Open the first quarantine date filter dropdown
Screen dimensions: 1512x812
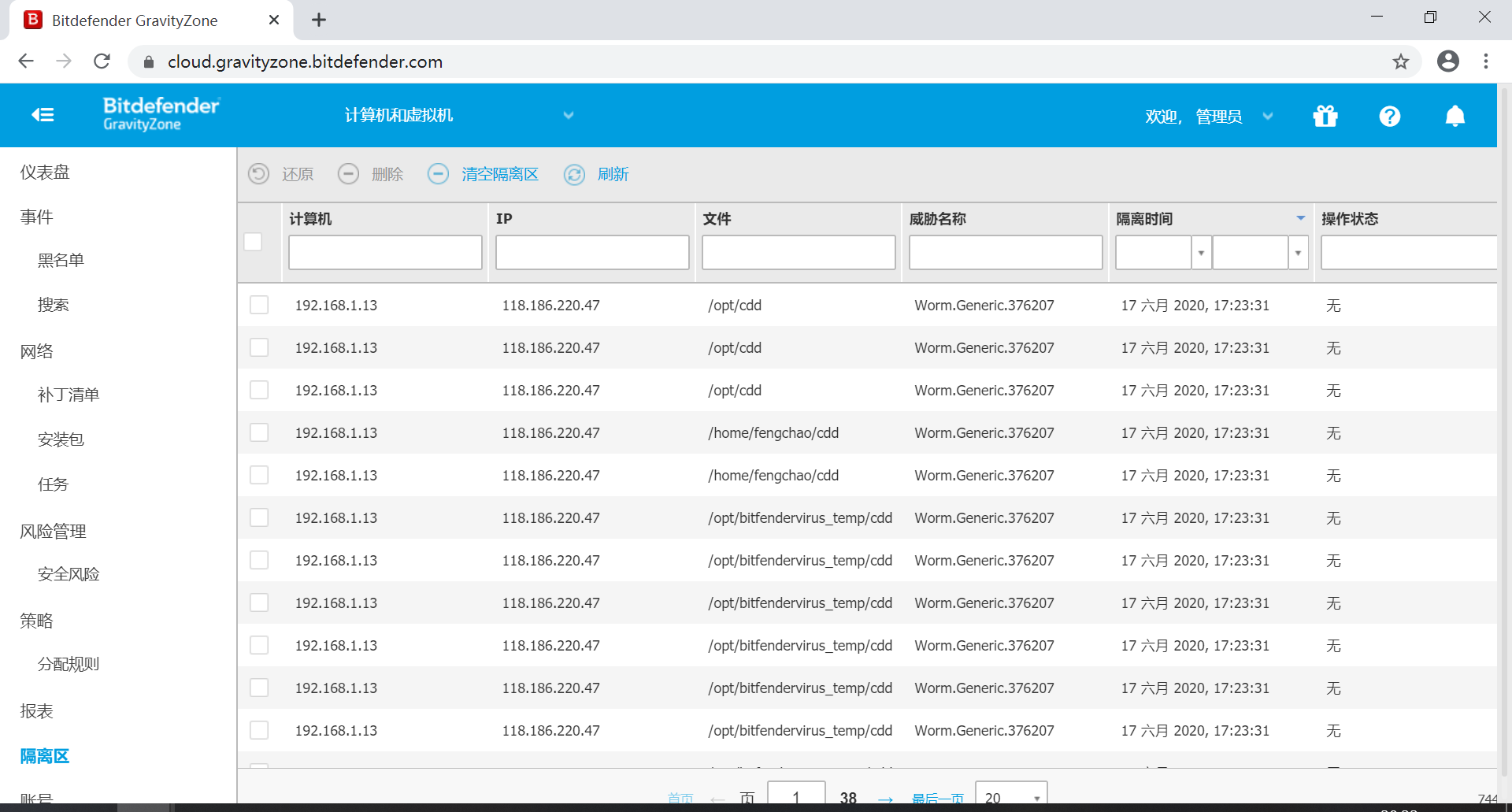click(x=1201, y=253)
